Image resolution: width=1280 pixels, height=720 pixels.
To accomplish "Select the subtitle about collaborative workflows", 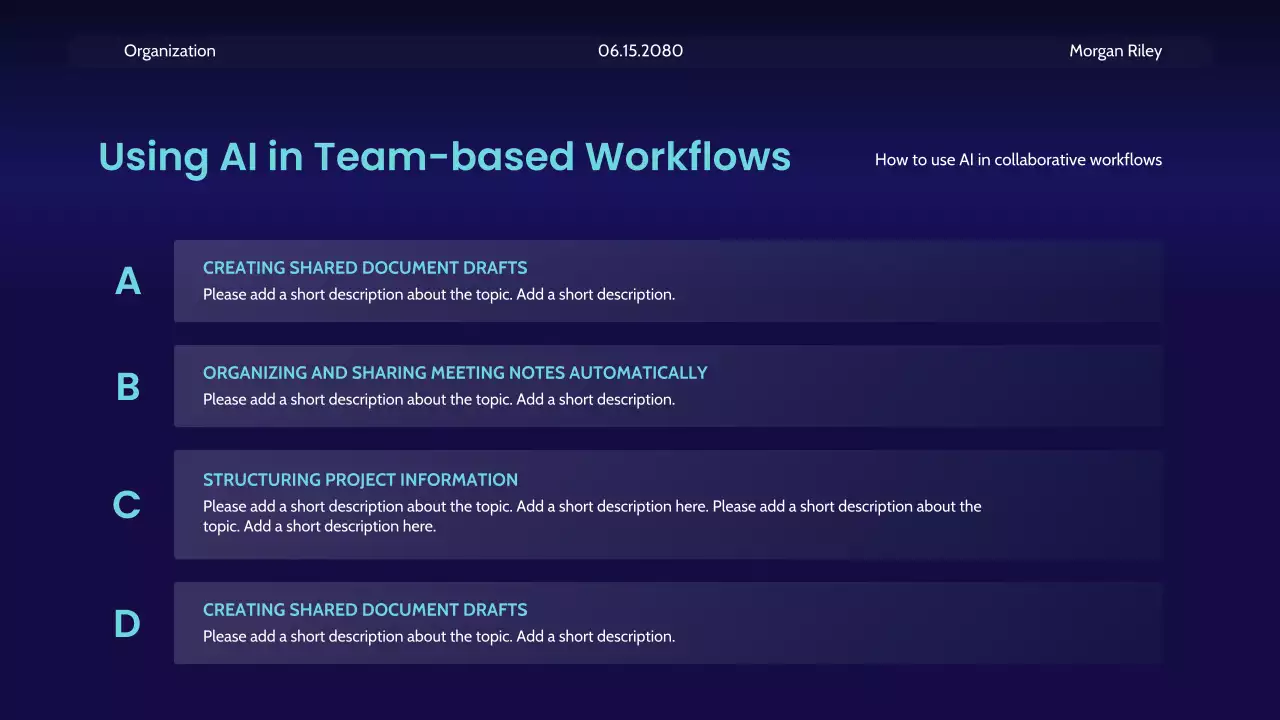I will point(1018,160).
